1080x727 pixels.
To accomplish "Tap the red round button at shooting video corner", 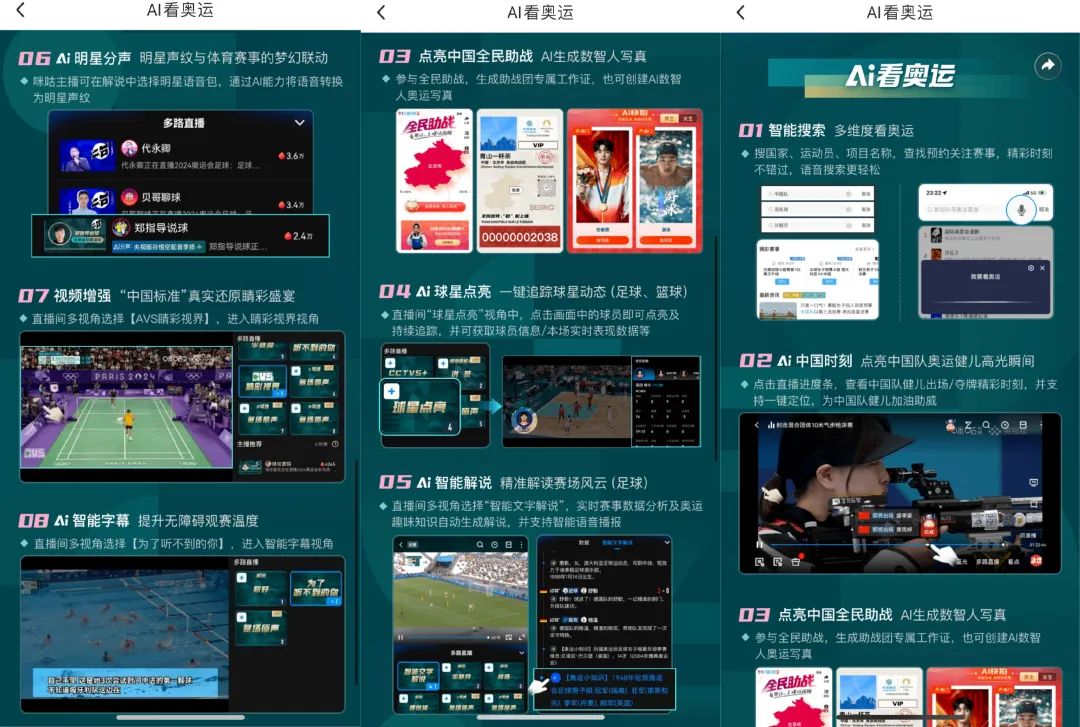I will coord(1035,561).
